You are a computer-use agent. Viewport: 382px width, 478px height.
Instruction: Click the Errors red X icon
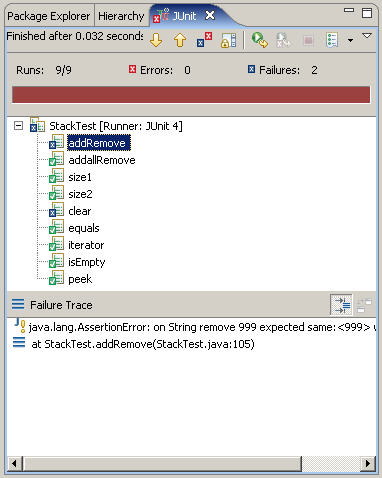pos(133,69)
